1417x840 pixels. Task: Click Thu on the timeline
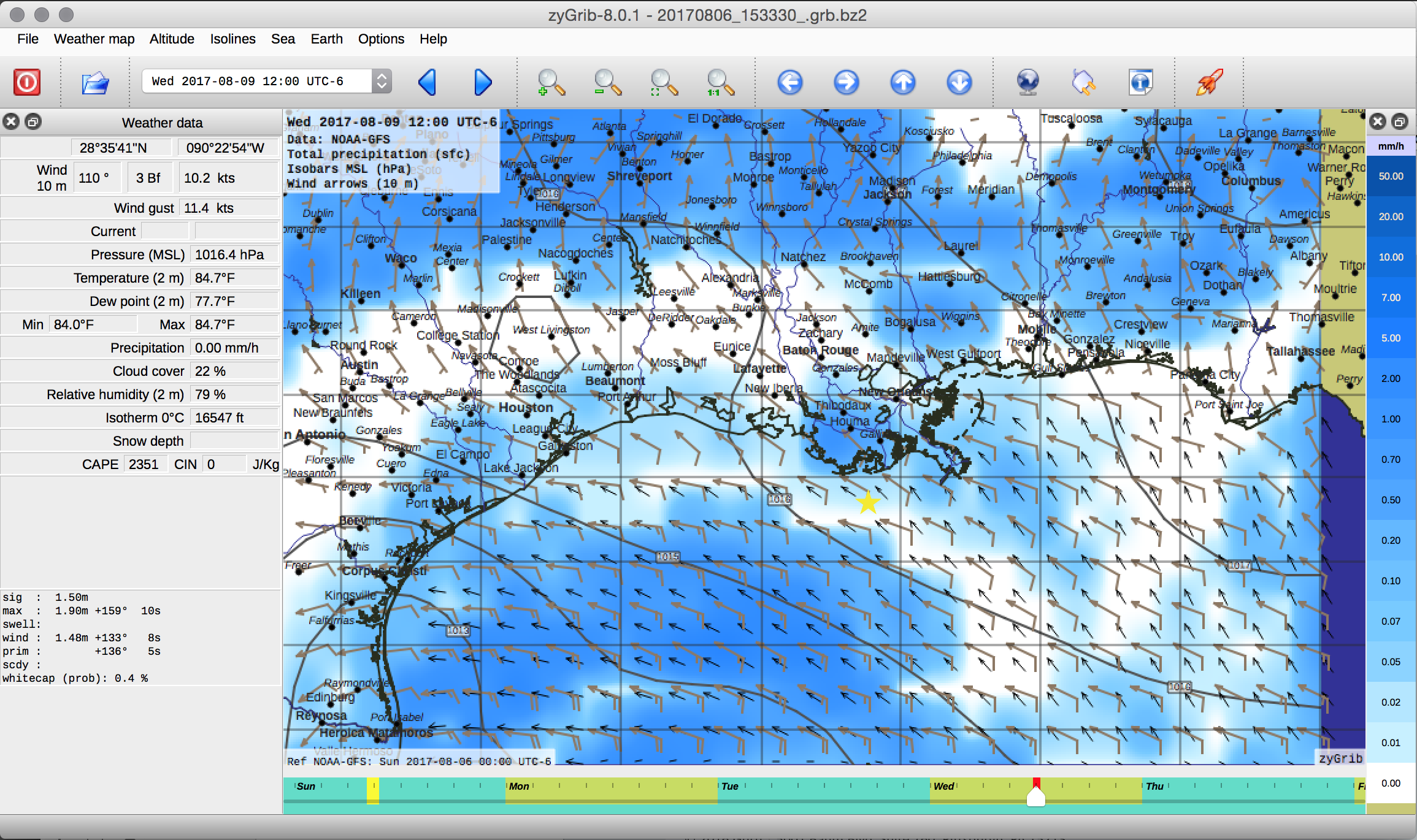[x=1154, y=786]
